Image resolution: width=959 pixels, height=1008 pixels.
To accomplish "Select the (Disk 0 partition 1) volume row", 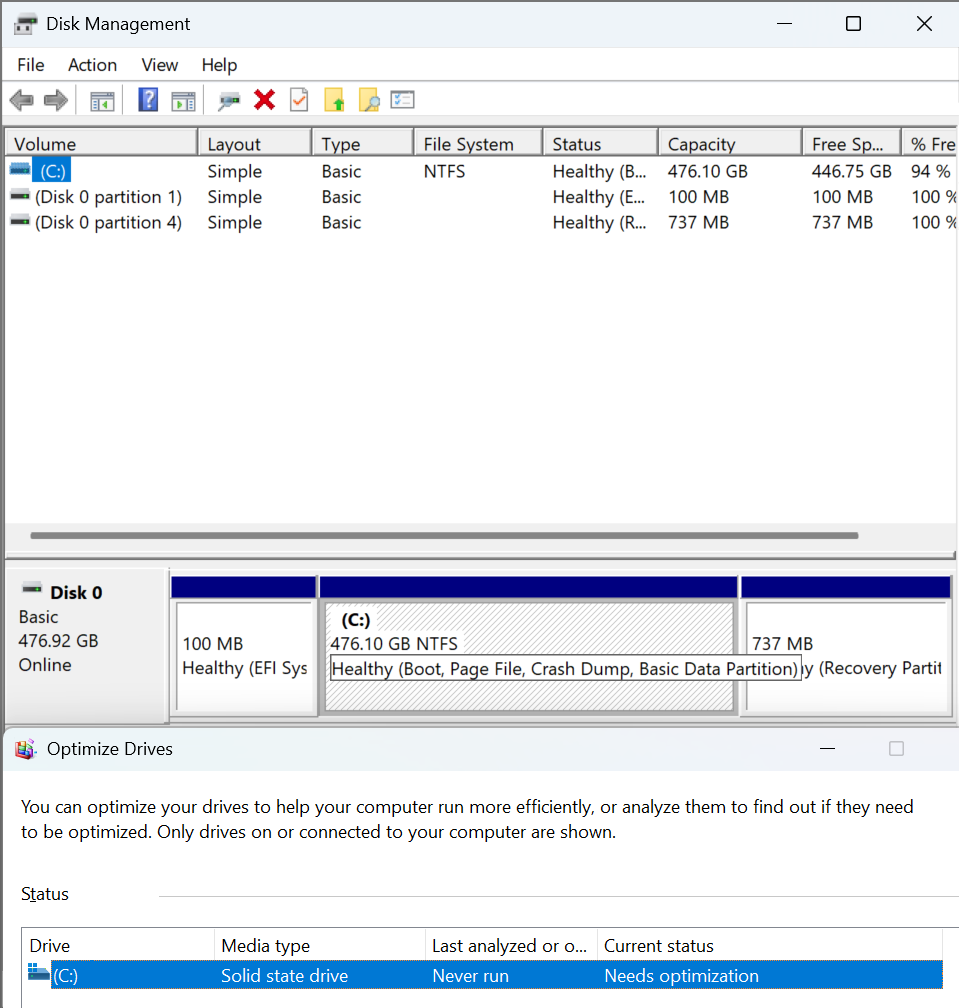I will click(x=481, y=197).
